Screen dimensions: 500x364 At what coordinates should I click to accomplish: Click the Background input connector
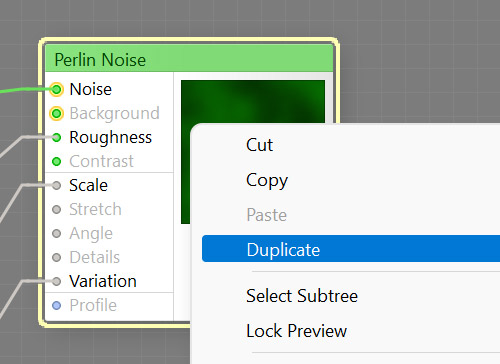[x=56, y=113]
